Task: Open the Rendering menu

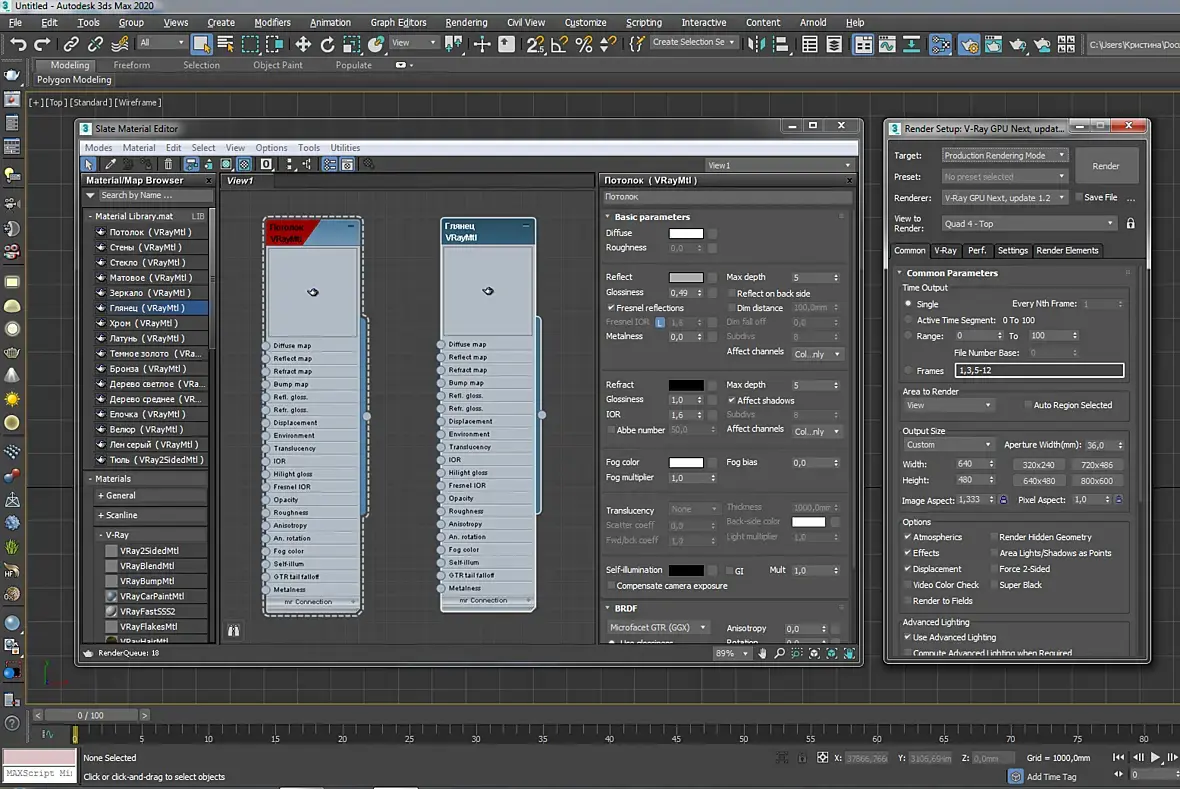Action: click(466, 23)
